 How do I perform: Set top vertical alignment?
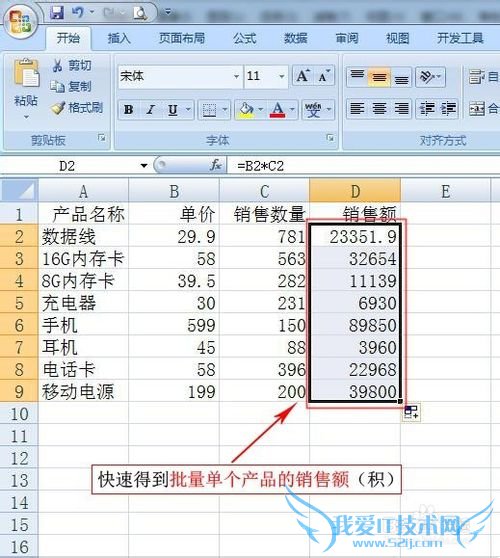(x=357, y=76)
